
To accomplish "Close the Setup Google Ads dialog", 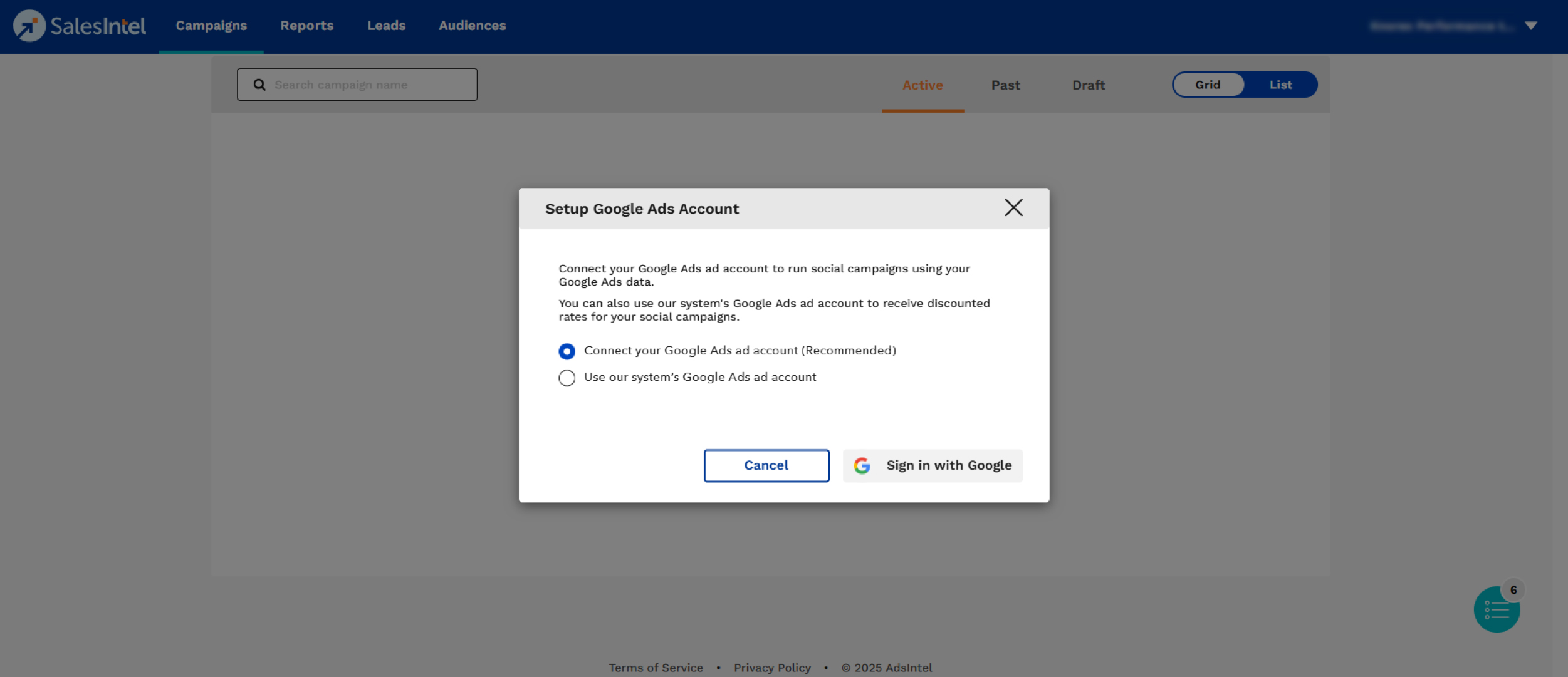I will coord(1013,208).
